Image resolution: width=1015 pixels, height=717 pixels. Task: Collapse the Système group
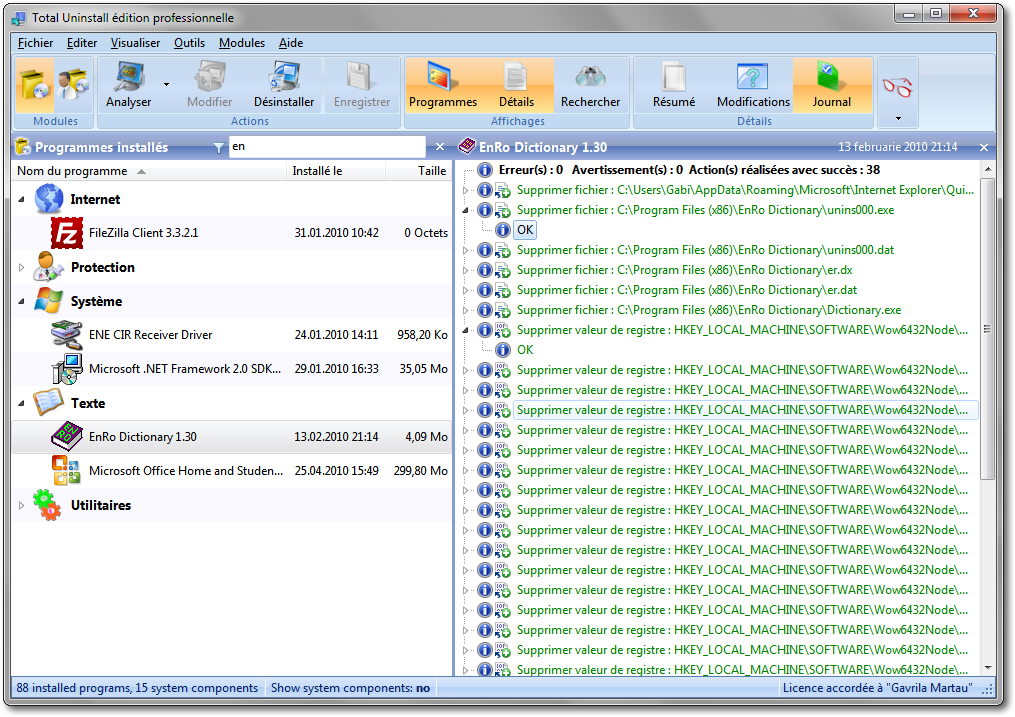point(21,302)
